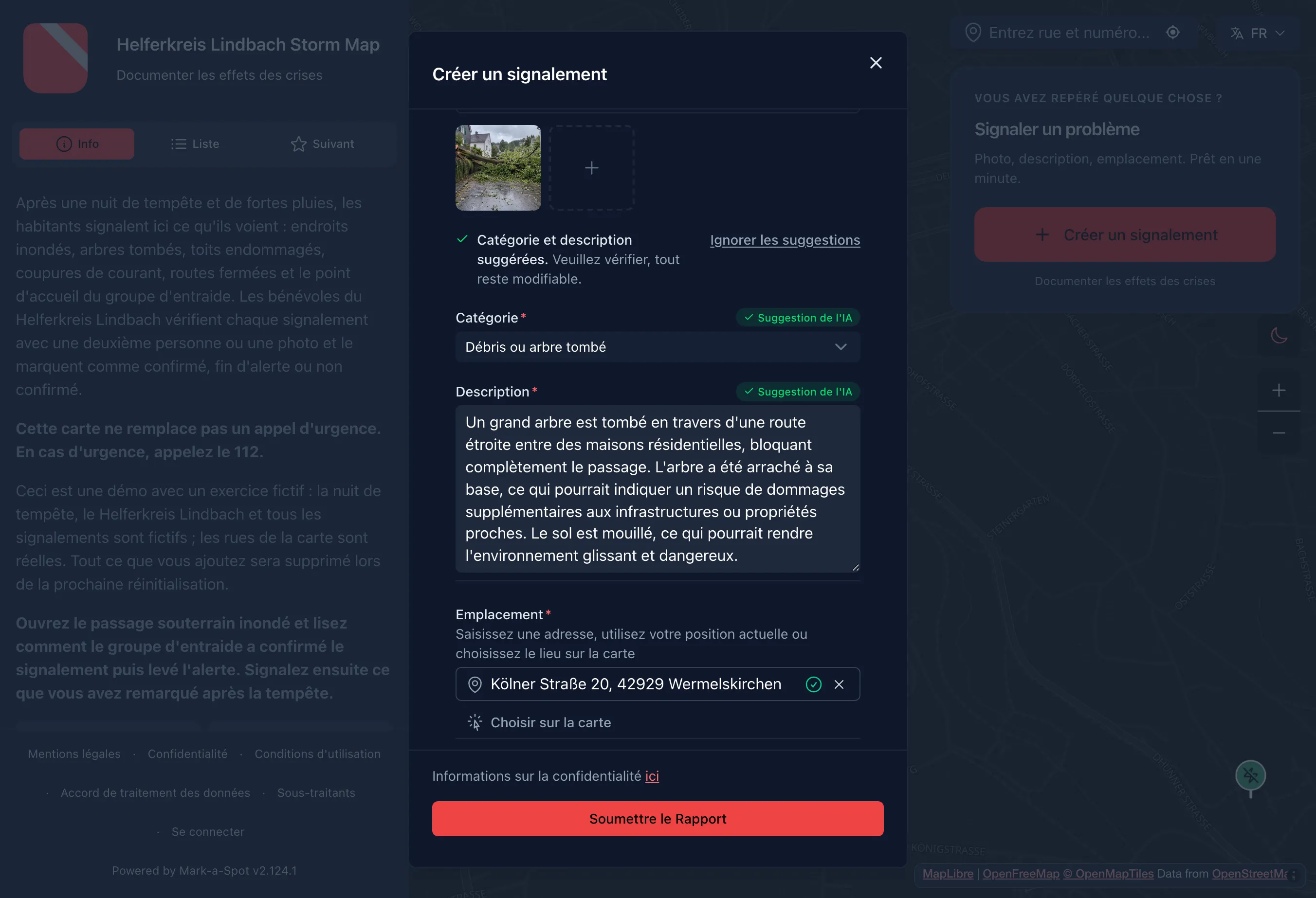
Task: Open Sous-traitants footer link
Action: (x=316, y=793)
